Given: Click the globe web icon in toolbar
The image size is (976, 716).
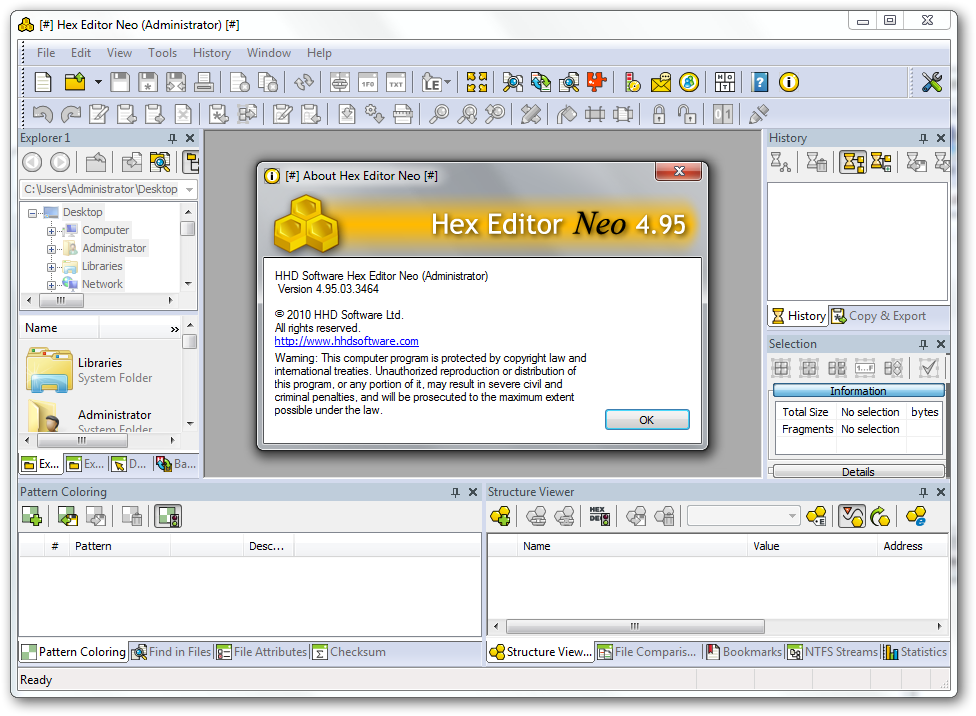Looking at the screenshot, I should [688, 82].
